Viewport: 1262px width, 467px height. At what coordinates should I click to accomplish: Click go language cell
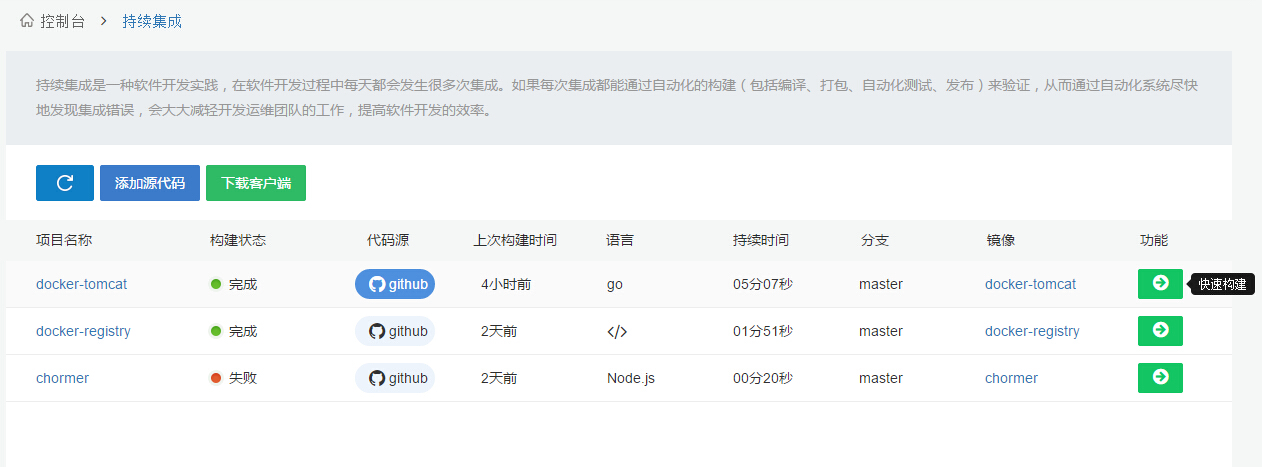615,285
